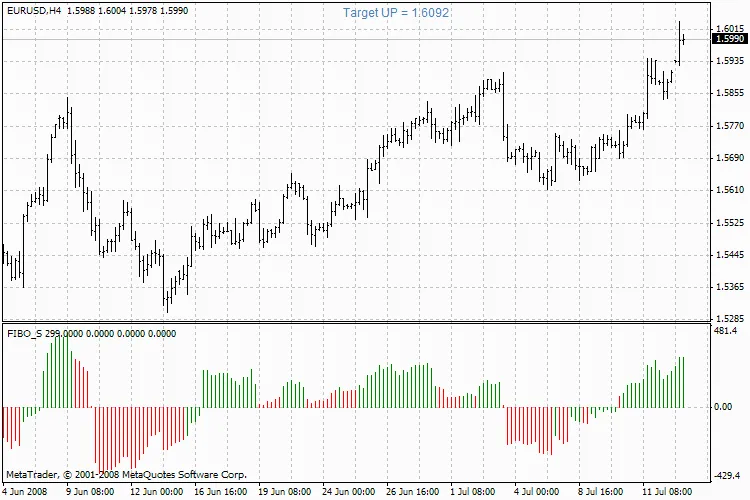Viewport: 750px width, 500px height.
Task: Select the 9 Jun 08:00 time marker
Action: [x=89, y=492]
